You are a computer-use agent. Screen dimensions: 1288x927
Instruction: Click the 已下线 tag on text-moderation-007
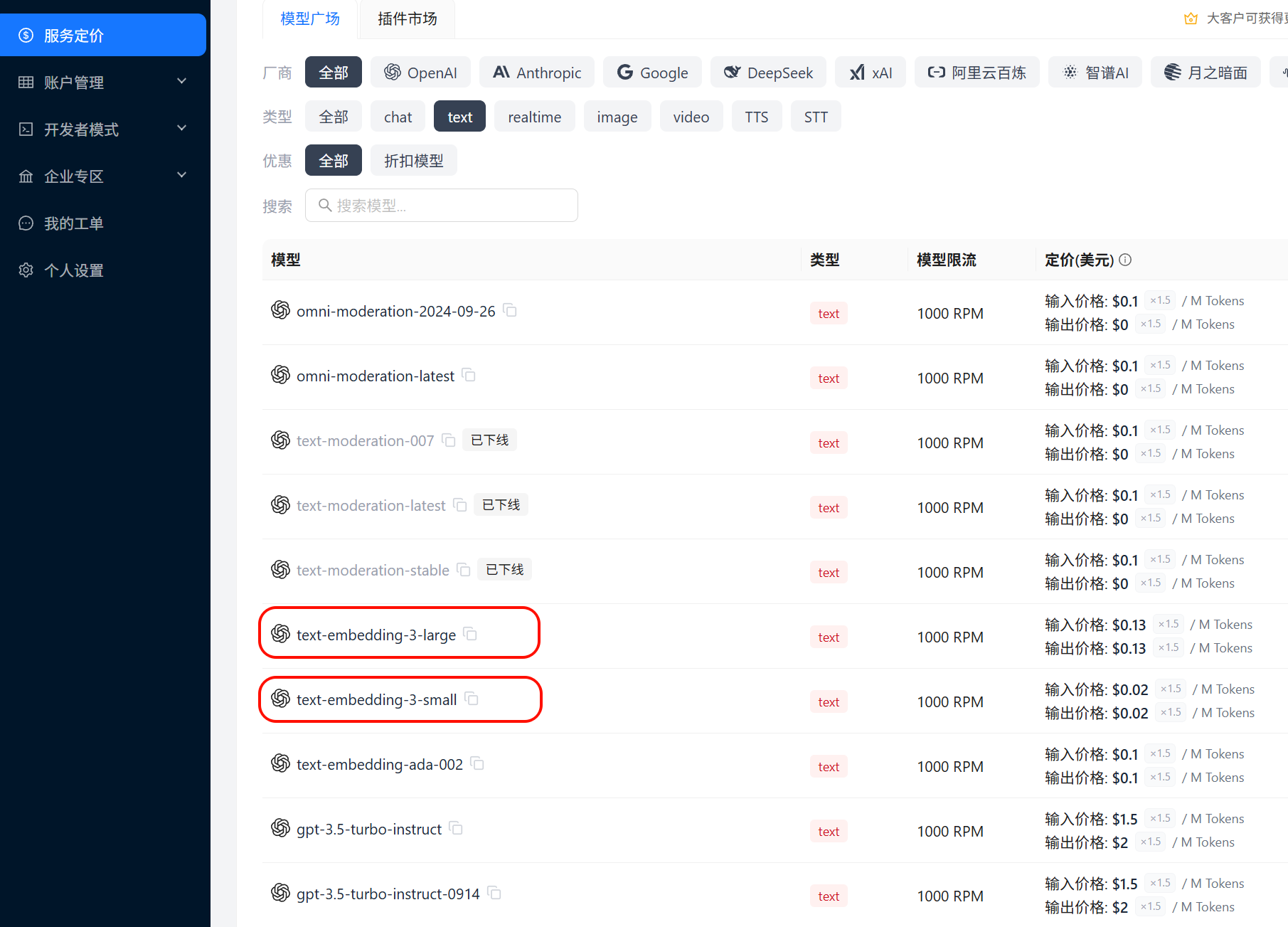pos(489,440)
